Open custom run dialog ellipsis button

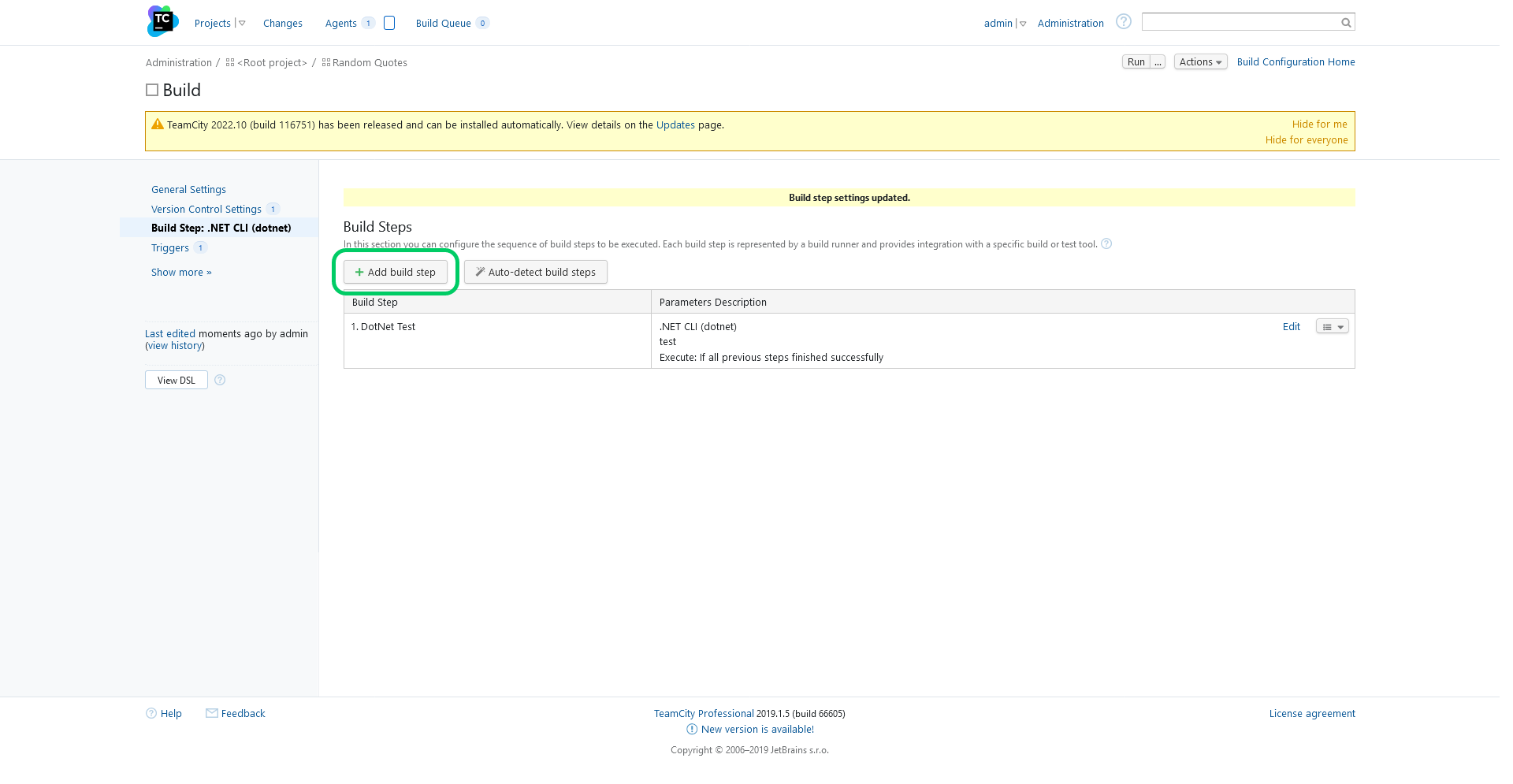click(1158, 62)
